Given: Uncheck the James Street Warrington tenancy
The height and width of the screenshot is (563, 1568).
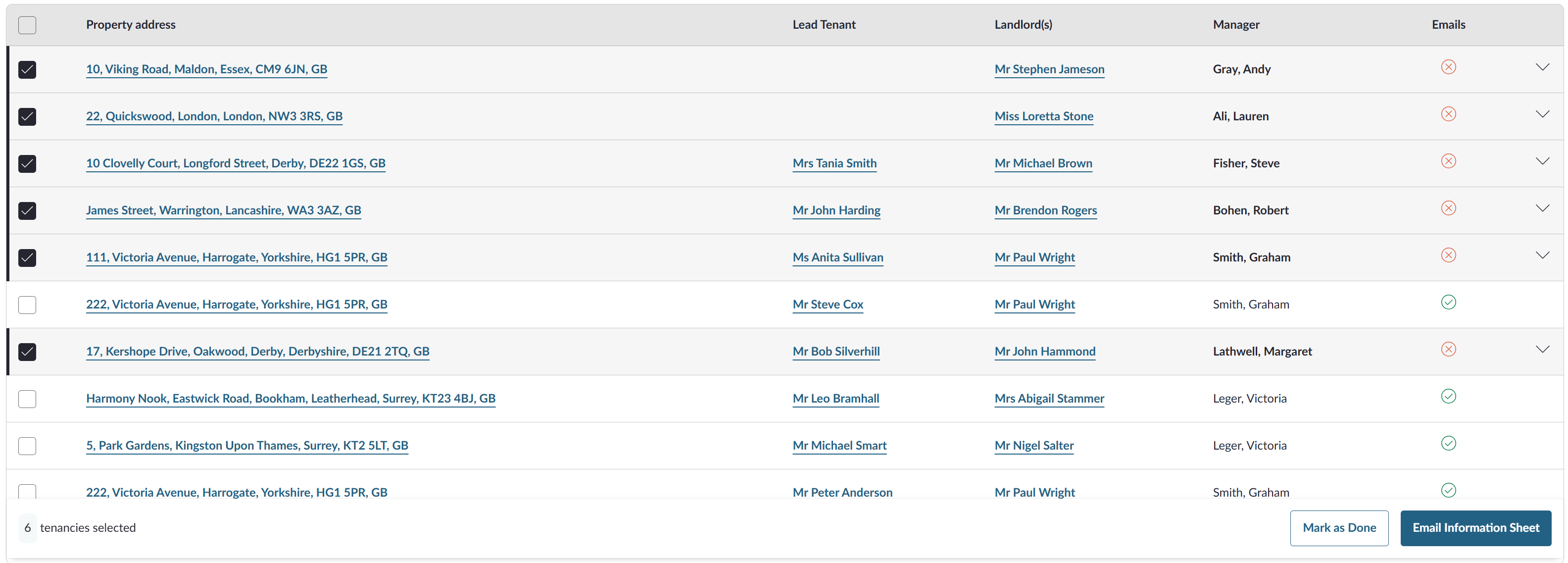Looking at the screenshot, I should tap(27, 210).
